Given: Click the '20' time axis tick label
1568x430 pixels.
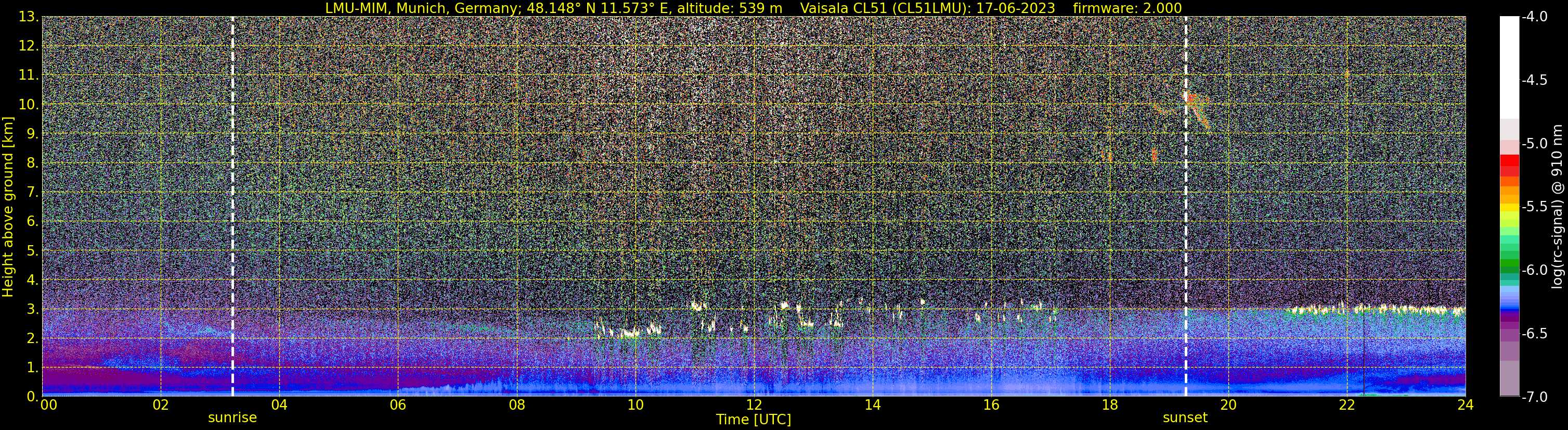Looking at the screenshot, I should pyautogui.click(x=1228, y=405).
